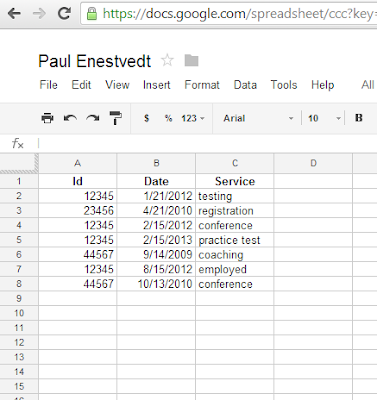Select column B header
Viewport: 377px width, 400px height.
tap(156, 163)
